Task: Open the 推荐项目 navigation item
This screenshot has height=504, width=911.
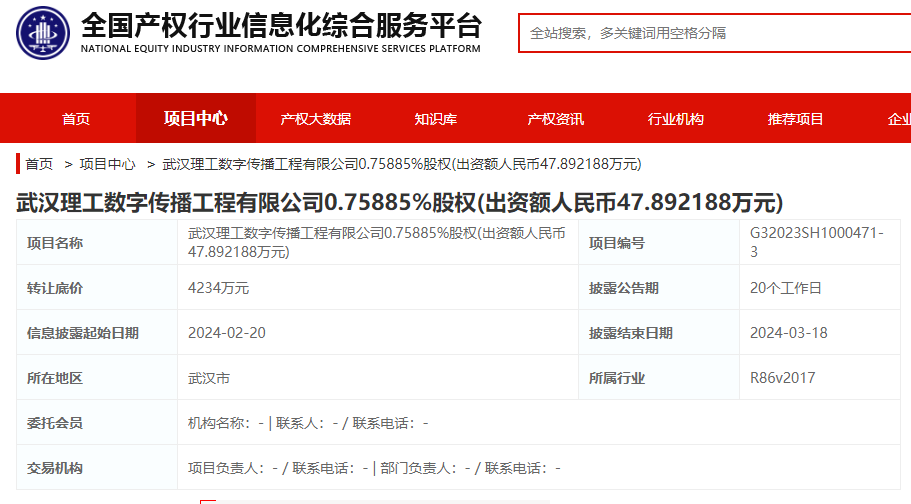Action: [795, 119]
